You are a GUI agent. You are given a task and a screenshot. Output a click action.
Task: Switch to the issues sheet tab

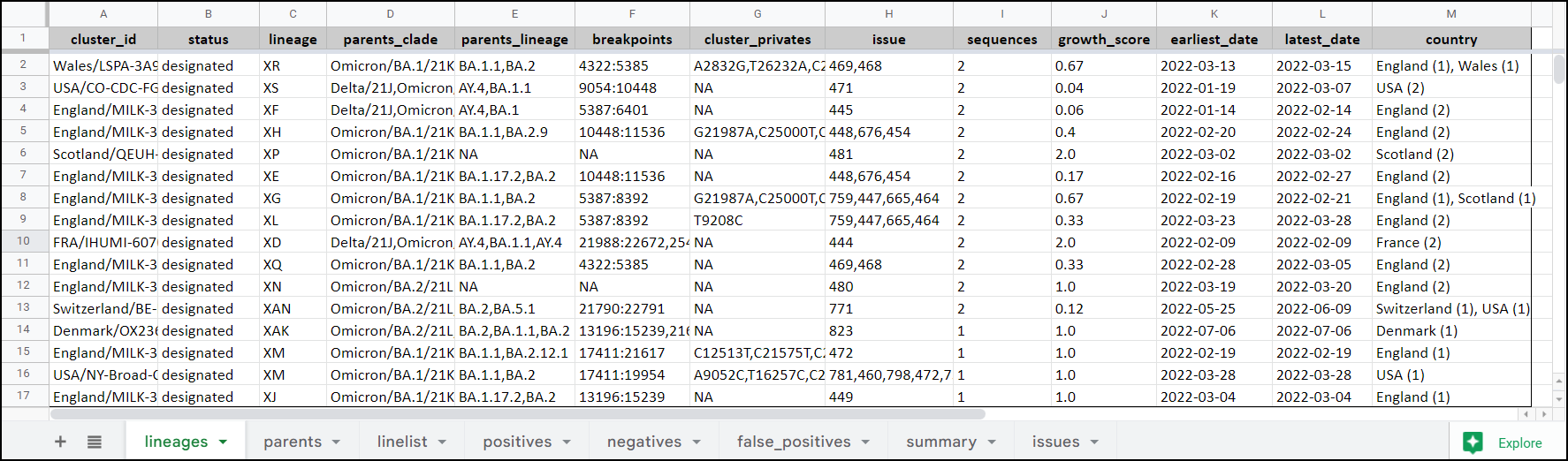pyautogui.click(x=1055, y=442)
